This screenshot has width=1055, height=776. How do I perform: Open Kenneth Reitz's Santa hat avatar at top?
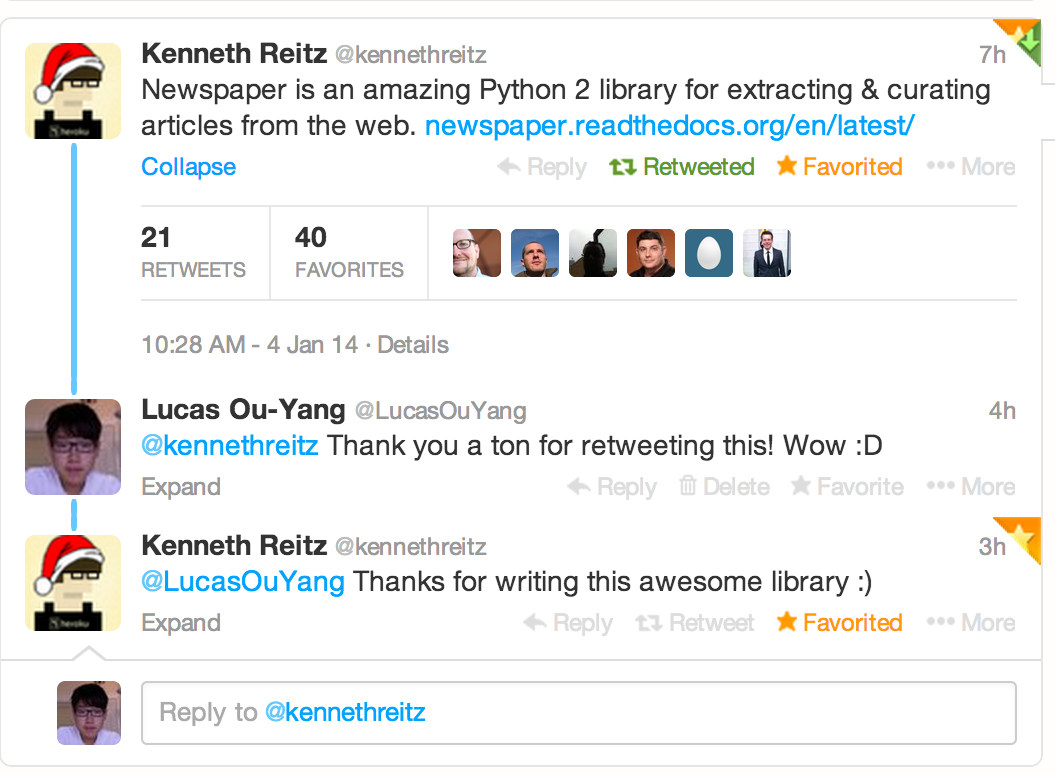coord(73,91)
